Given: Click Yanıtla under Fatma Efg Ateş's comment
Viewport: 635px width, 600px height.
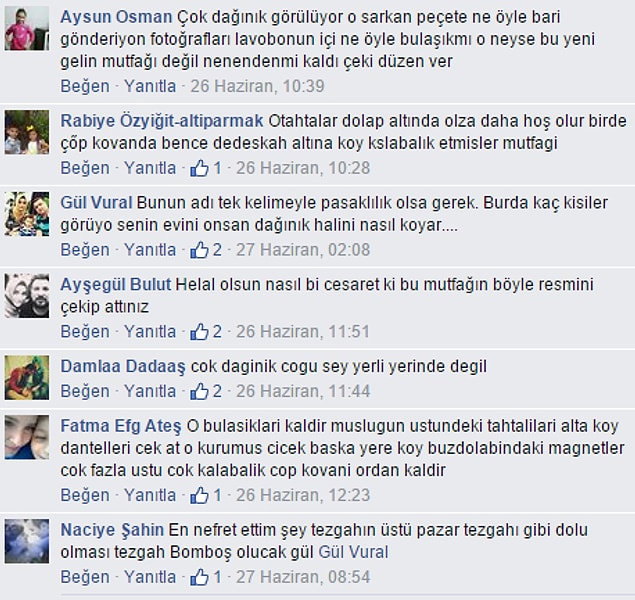Looking at the screenshot, I should tap(150, 495).
